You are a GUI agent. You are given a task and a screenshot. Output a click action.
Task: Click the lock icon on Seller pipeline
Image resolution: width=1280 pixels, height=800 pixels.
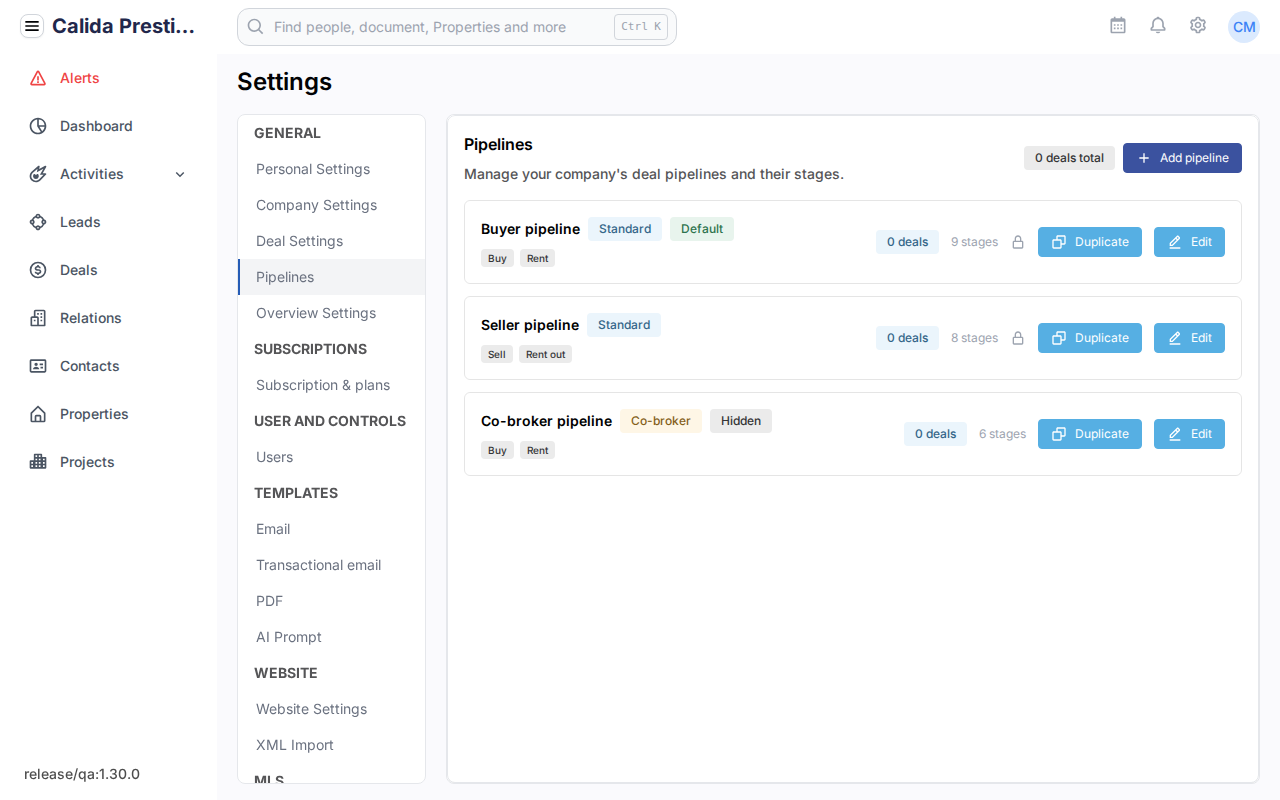coord(1018,338)
